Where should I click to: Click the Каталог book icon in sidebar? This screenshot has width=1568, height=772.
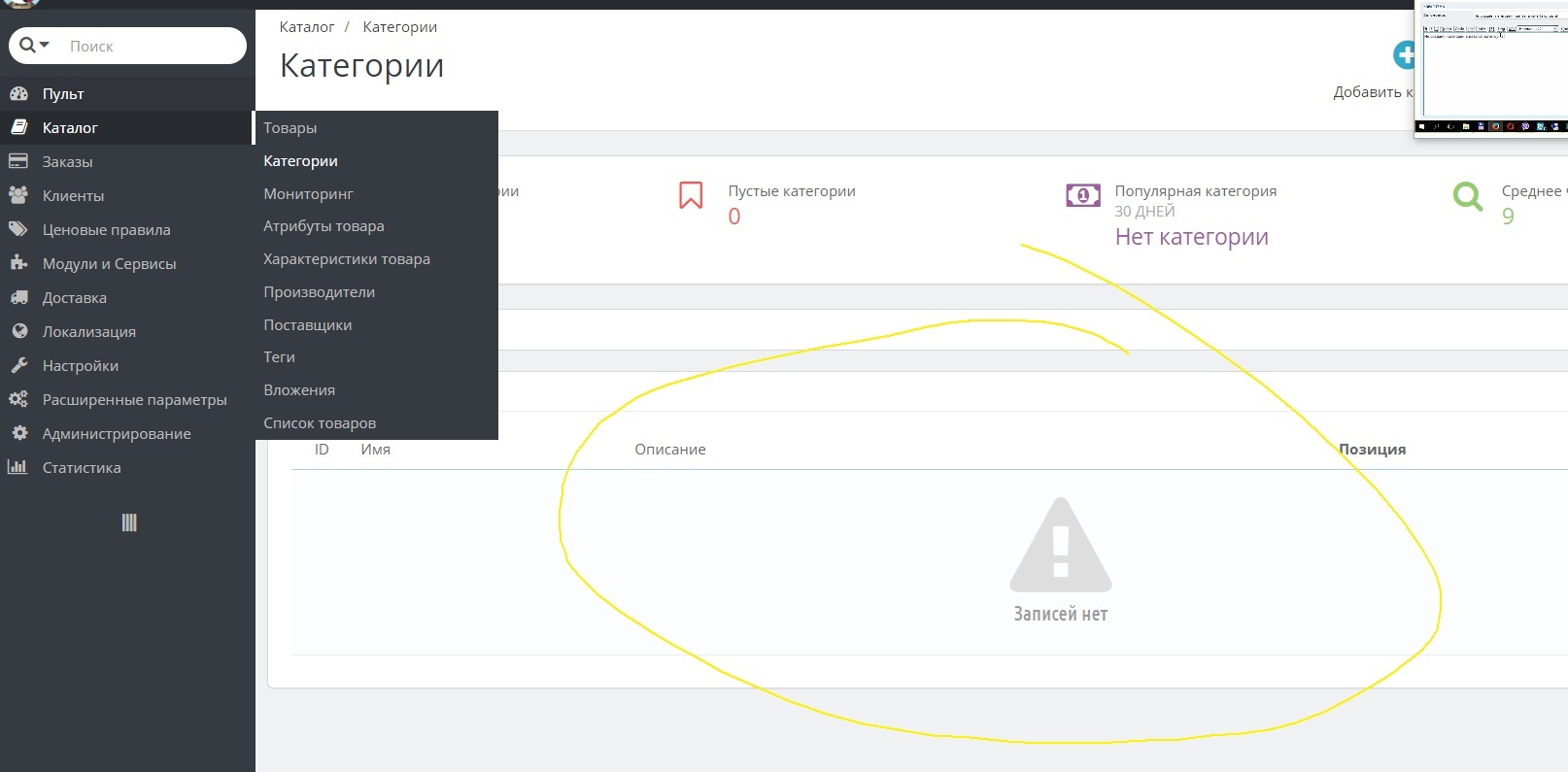point(18,127)
